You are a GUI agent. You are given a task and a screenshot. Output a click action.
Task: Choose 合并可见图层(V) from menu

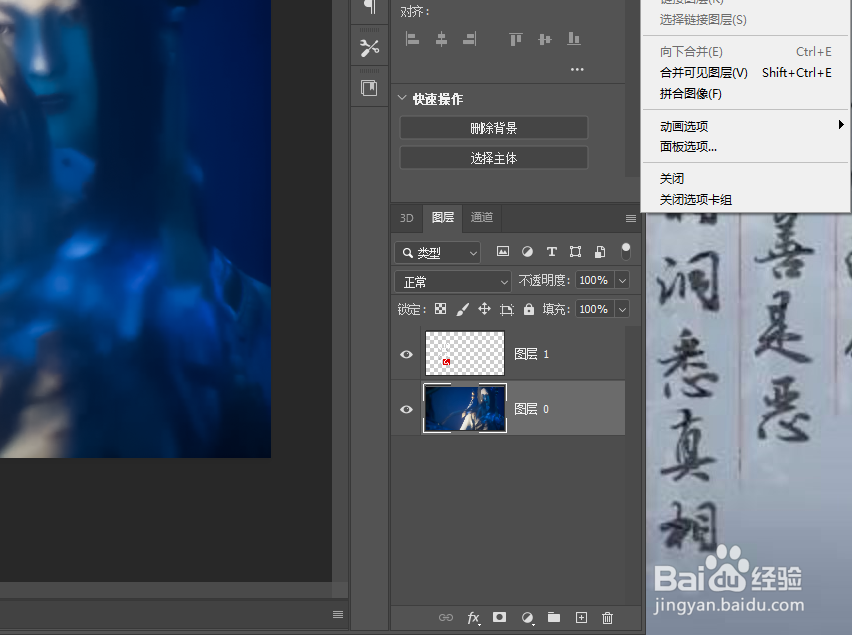tap(746, 73)
